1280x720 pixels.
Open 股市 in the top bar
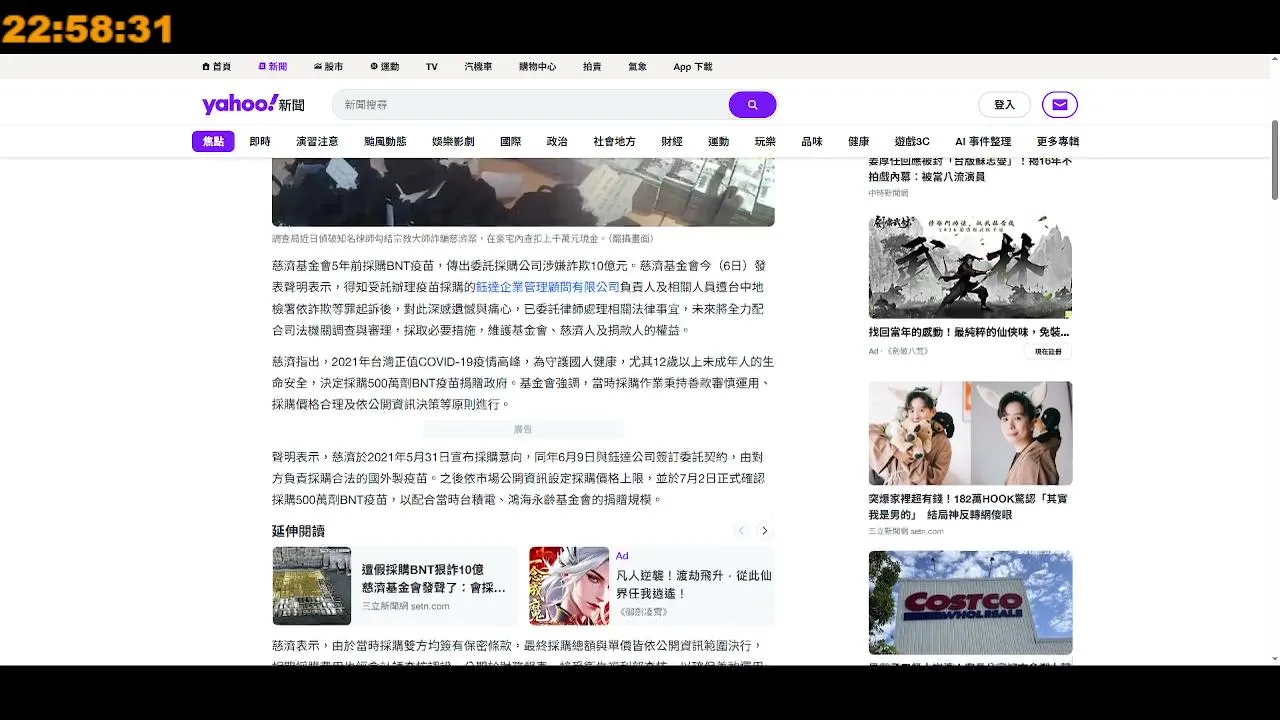tap(328, 67)
